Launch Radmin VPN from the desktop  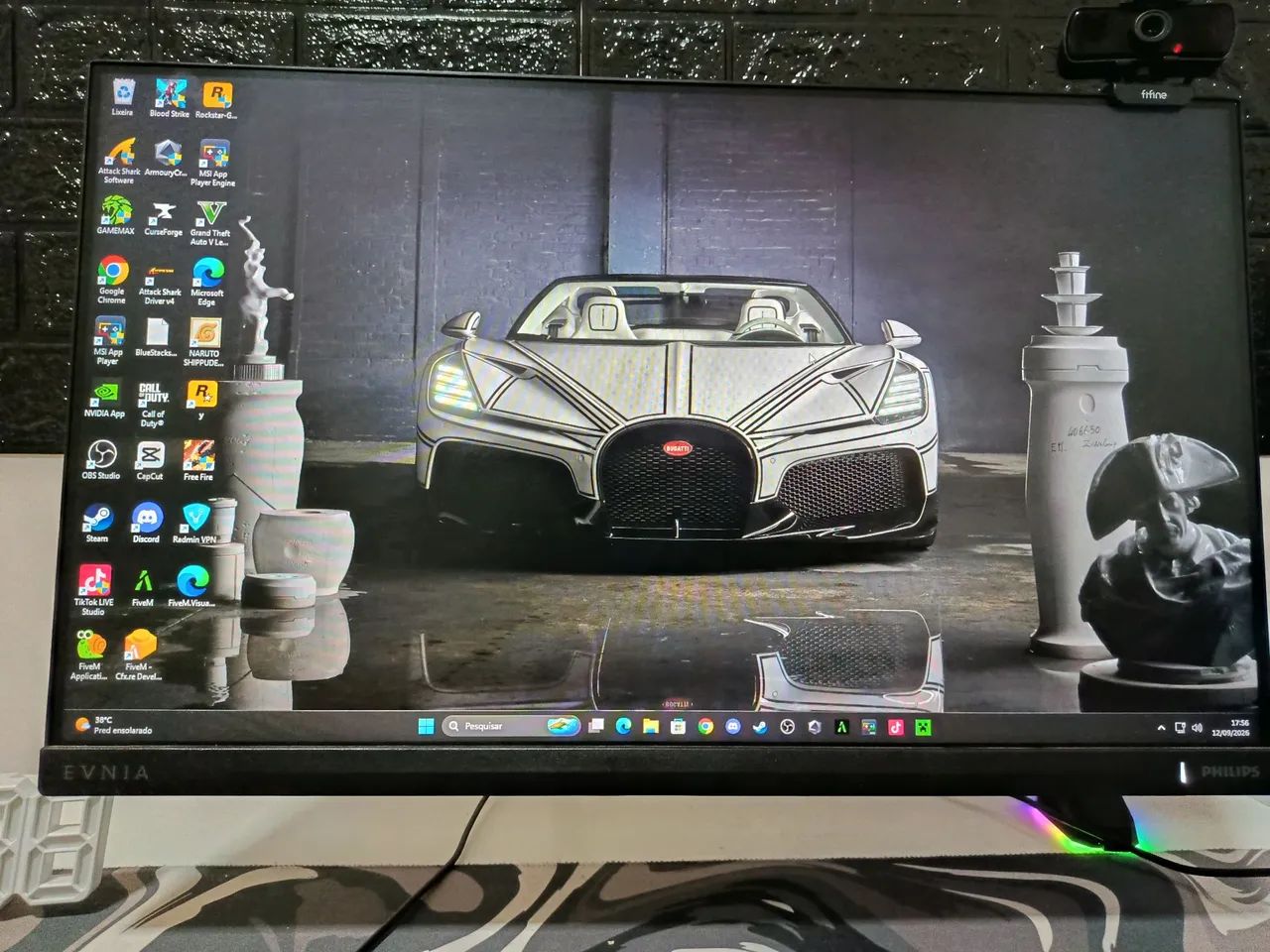coord(194,525)
